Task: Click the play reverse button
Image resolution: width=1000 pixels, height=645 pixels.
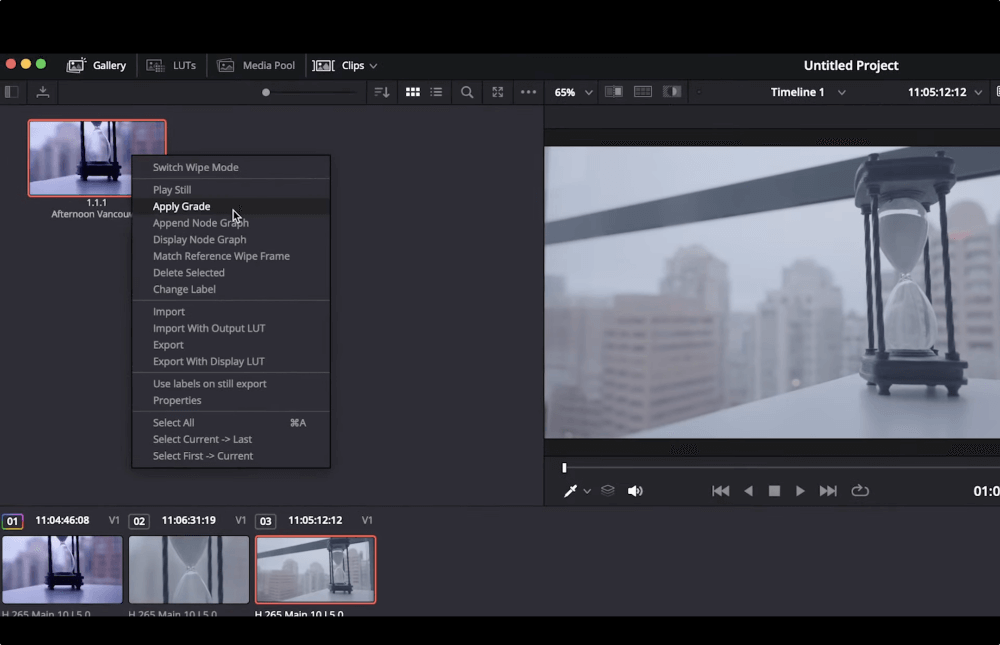Action: click(749, 491)
